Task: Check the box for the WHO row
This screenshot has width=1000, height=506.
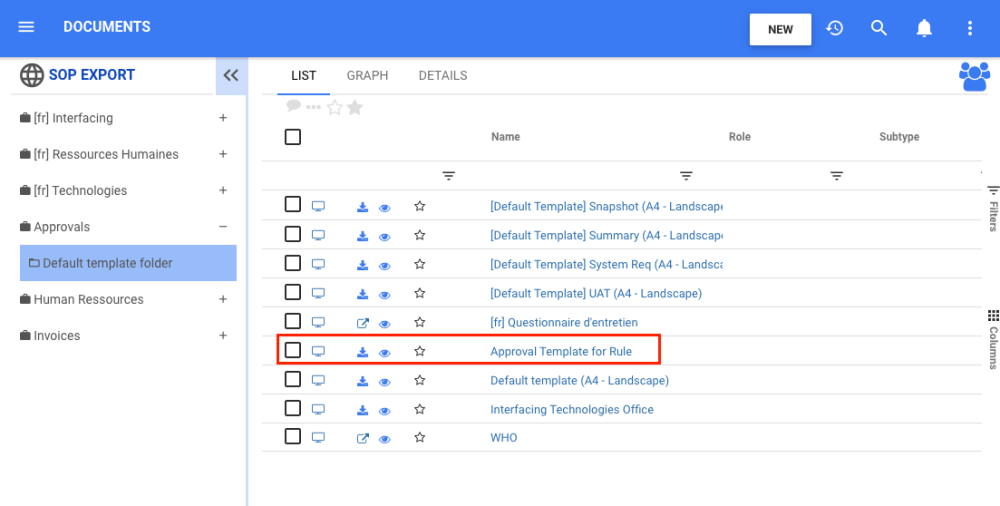Action: tap(293, 436)
